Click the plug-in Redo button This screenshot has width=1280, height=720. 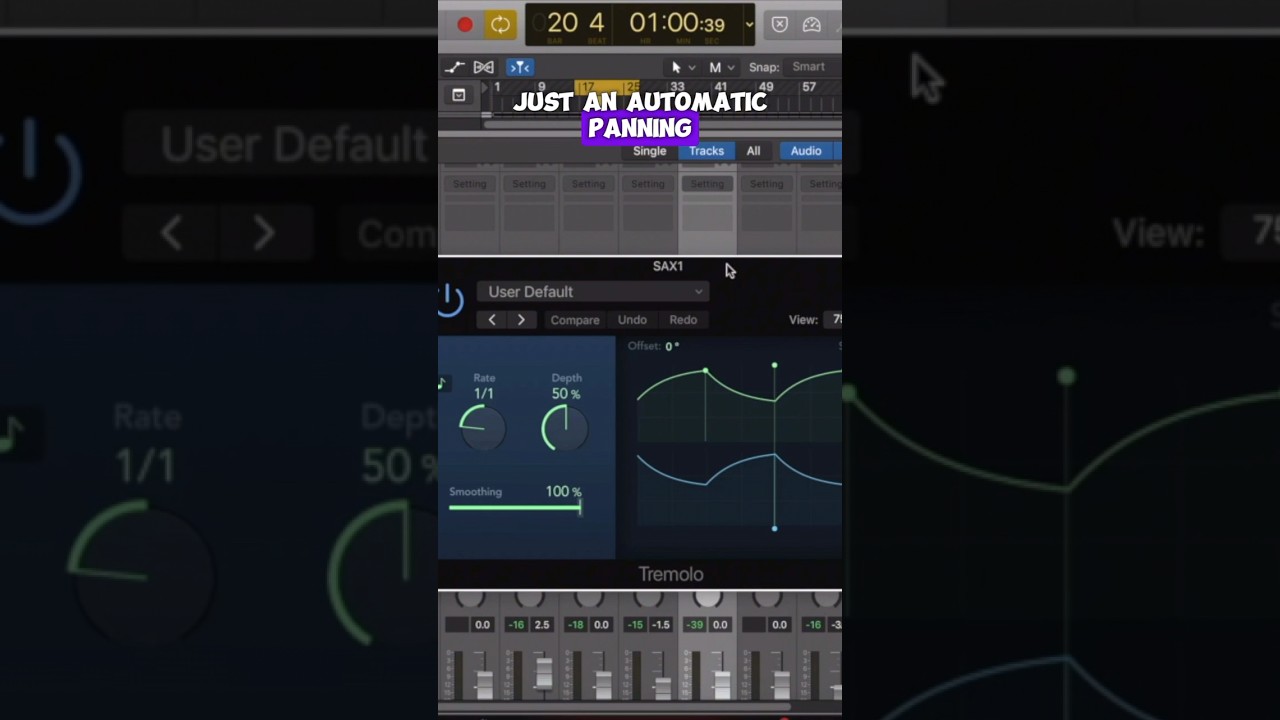point(683,320)
